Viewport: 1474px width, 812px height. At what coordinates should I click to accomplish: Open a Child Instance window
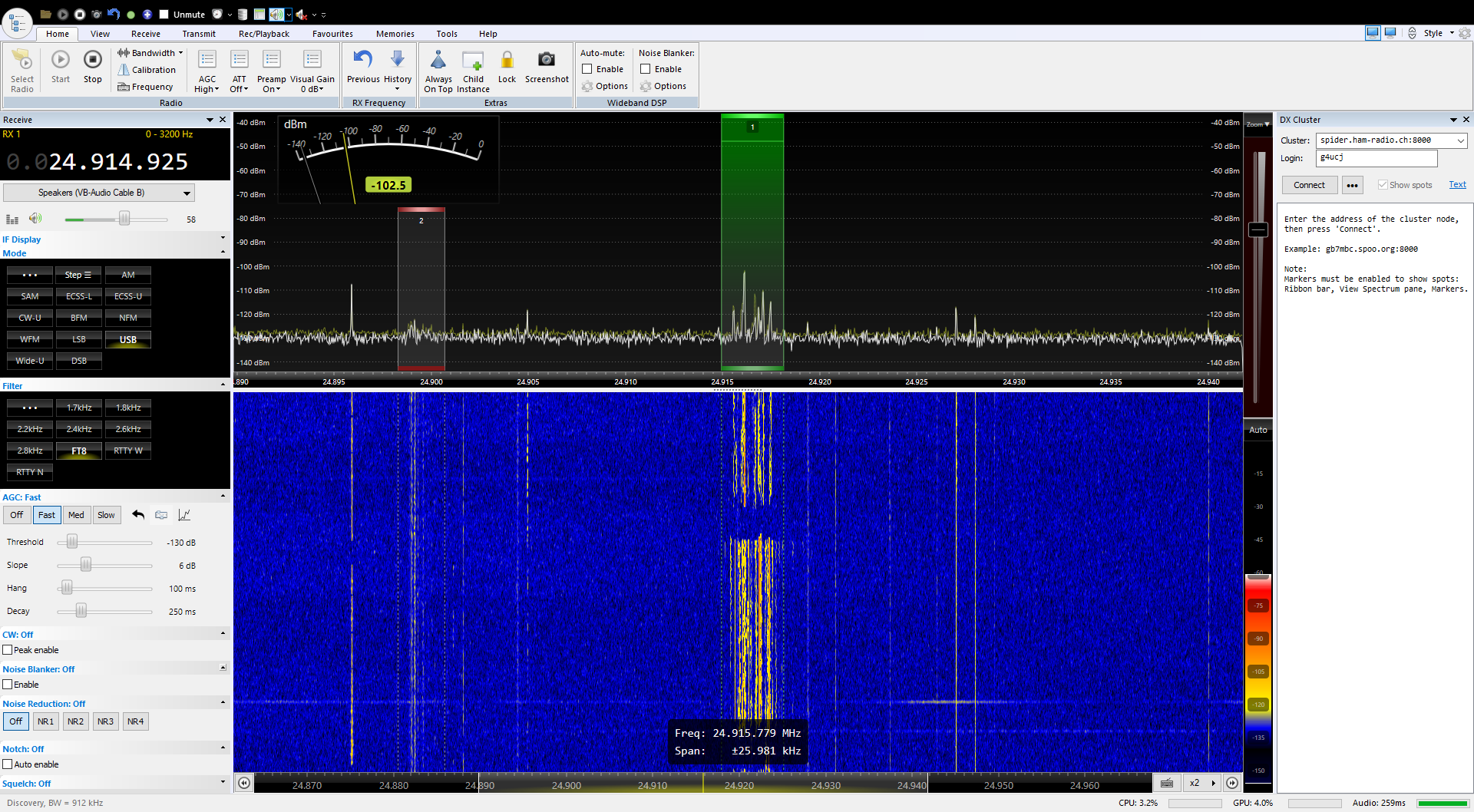(x=473, y=61)
